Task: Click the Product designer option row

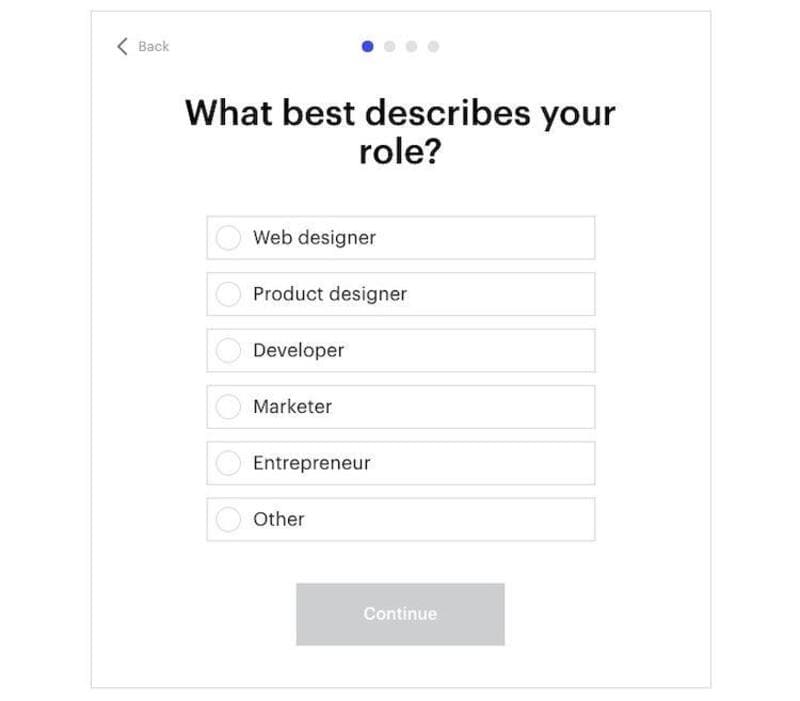Action: (x=400, y=294)
